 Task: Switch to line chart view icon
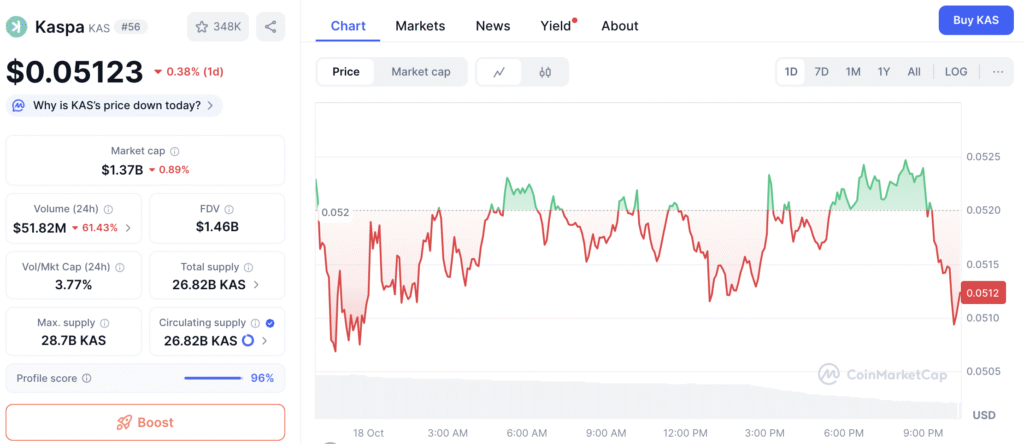click(x=500, y=72)
